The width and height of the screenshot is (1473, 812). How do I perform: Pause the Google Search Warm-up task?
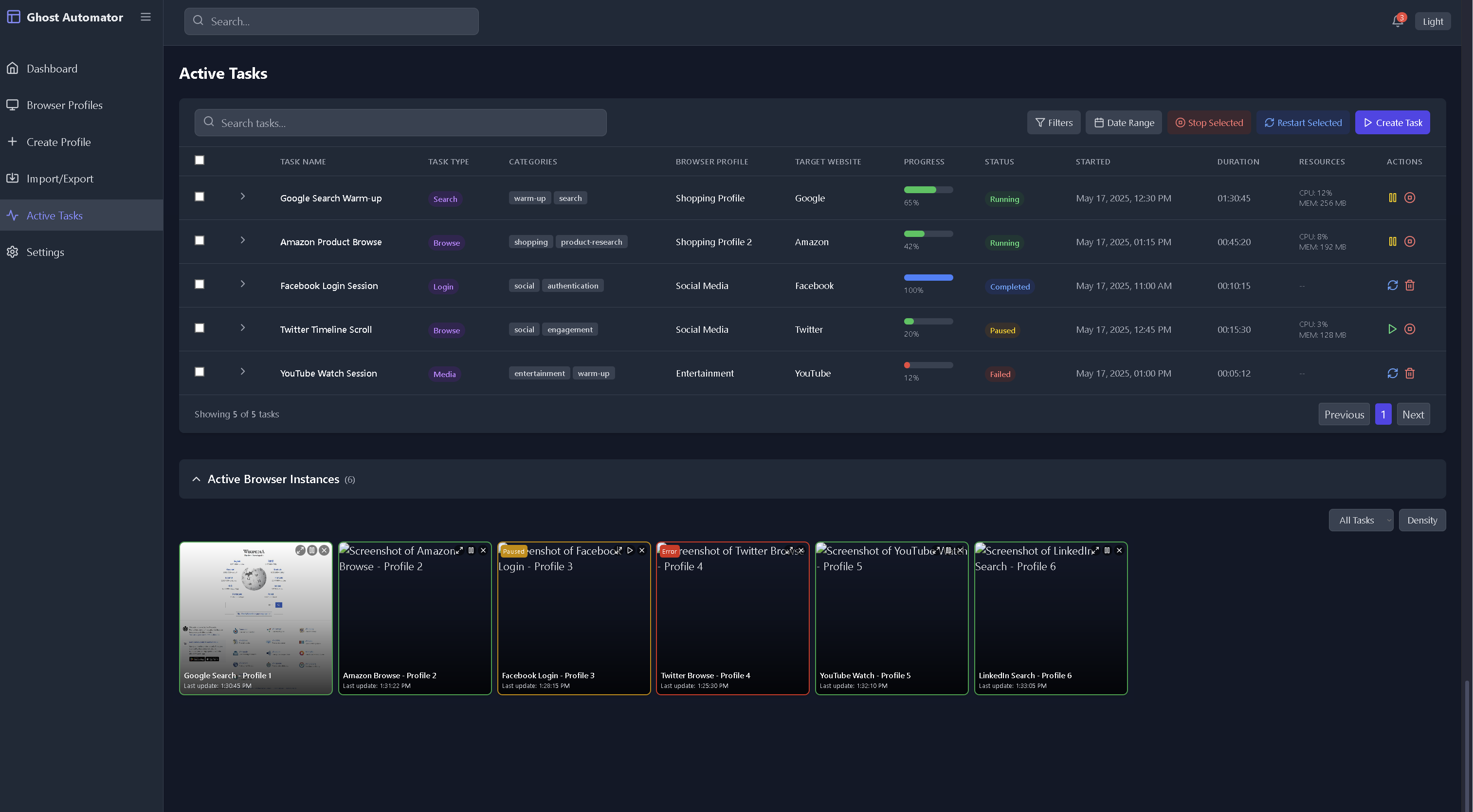(x=1392, y=198)
